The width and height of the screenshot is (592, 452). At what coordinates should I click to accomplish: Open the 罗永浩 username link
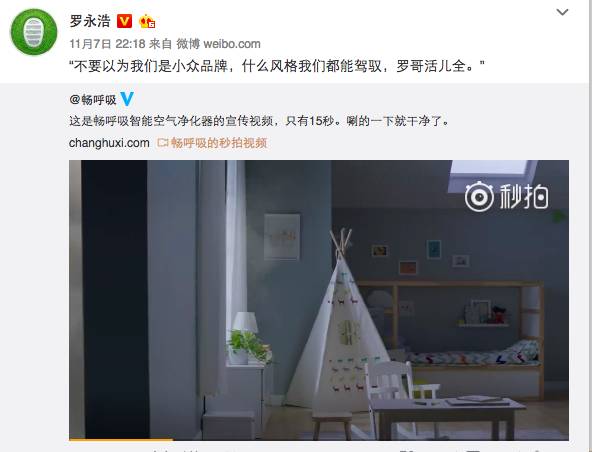pyautogui.click(x=90, y=21)
